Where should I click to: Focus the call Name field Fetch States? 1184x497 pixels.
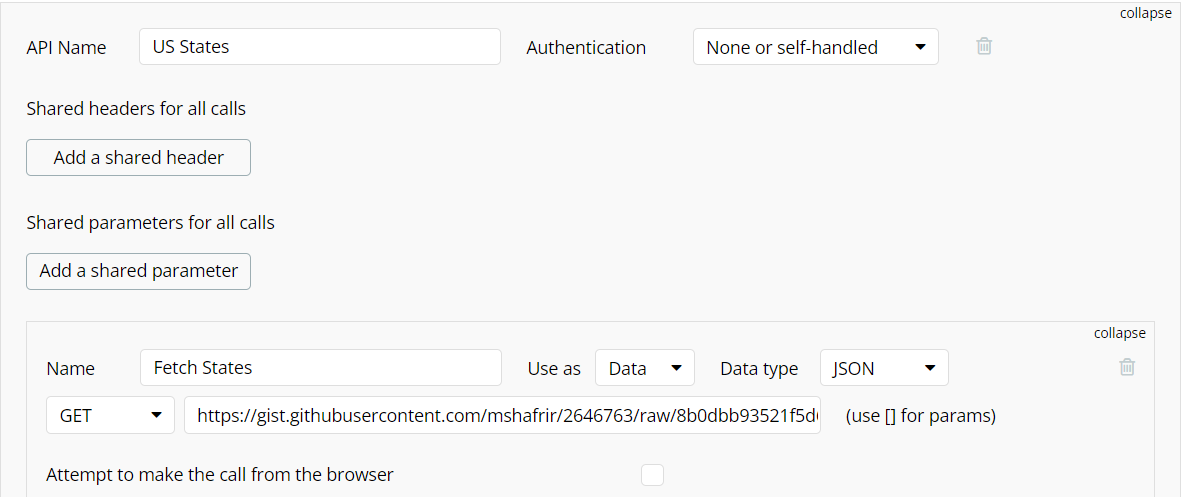click(x=321, y=368)
